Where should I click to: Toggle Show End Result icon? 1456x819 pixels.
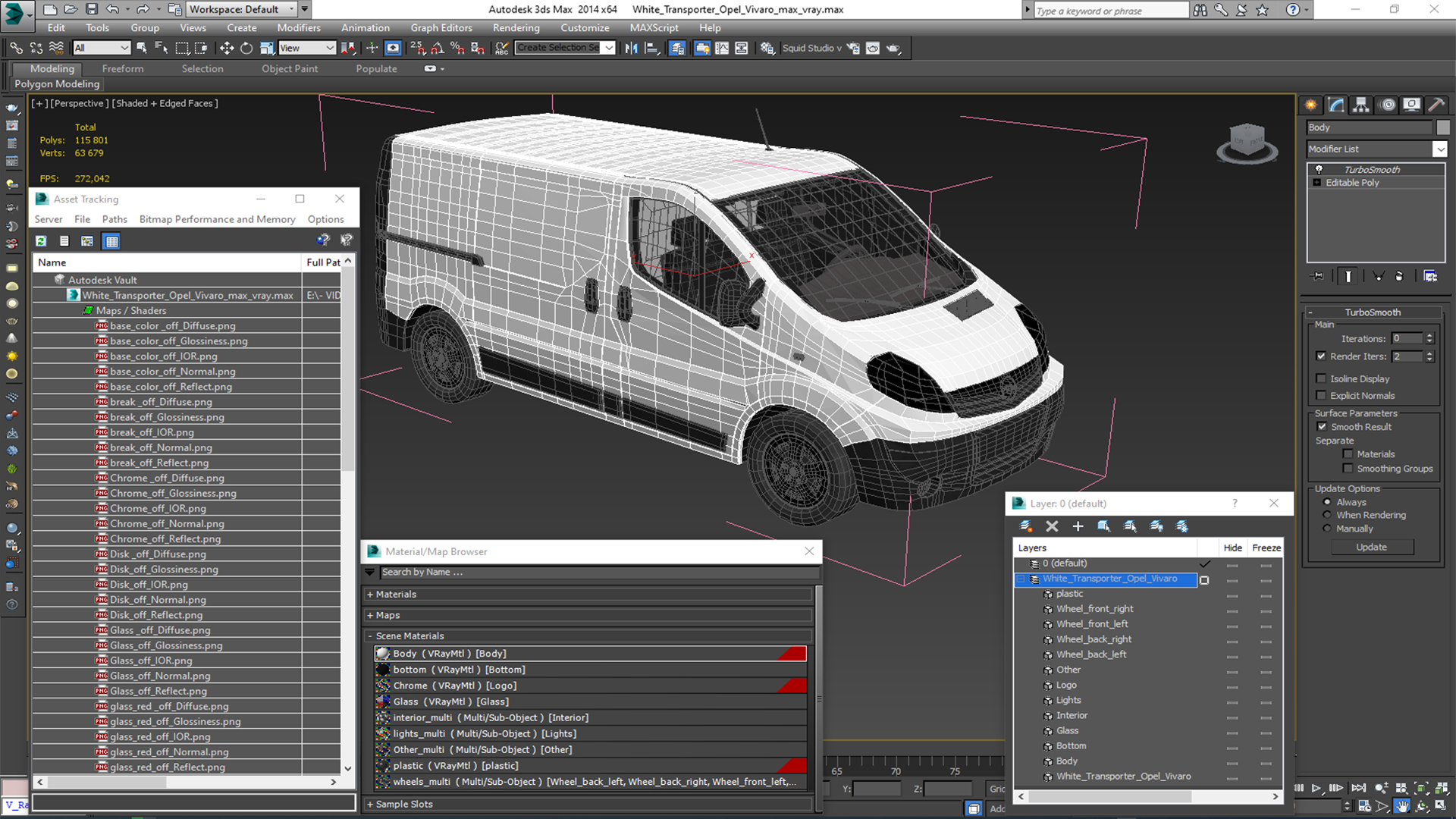(1348, 276)
